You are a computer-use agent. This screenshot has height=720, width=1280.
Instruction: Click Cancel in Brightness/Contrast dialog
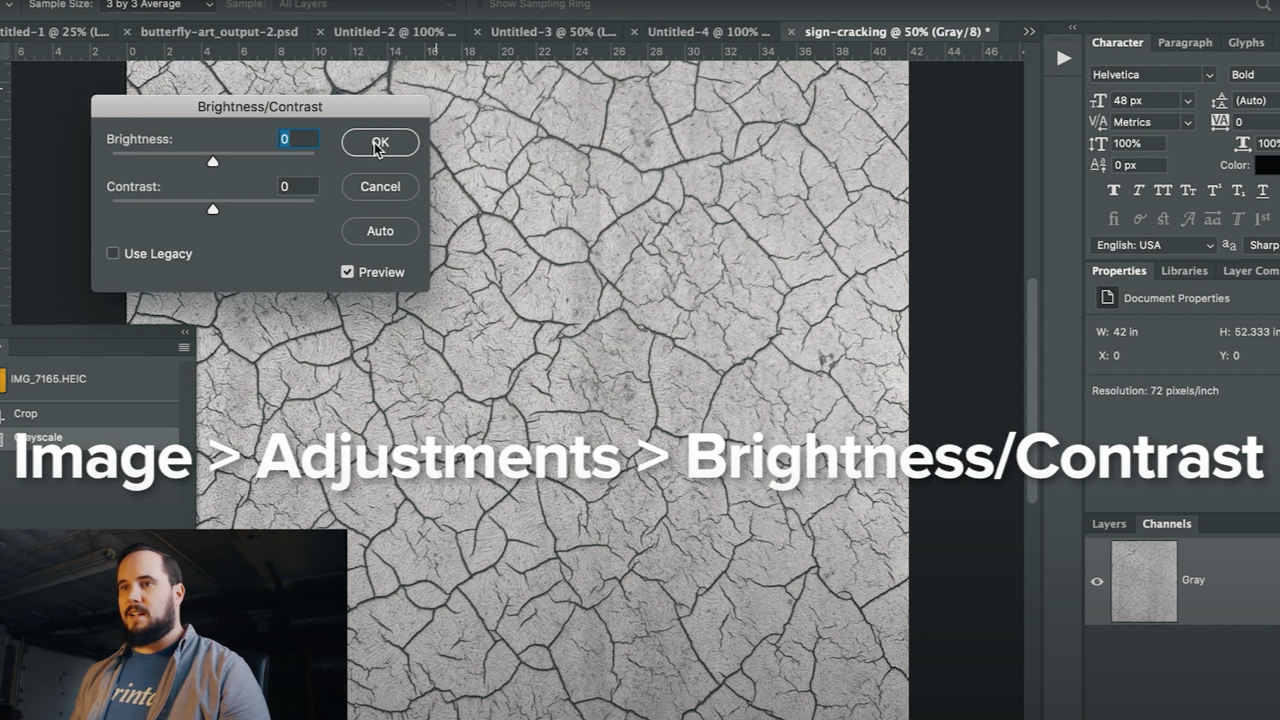pyautogui.click(x=380, y=187)
